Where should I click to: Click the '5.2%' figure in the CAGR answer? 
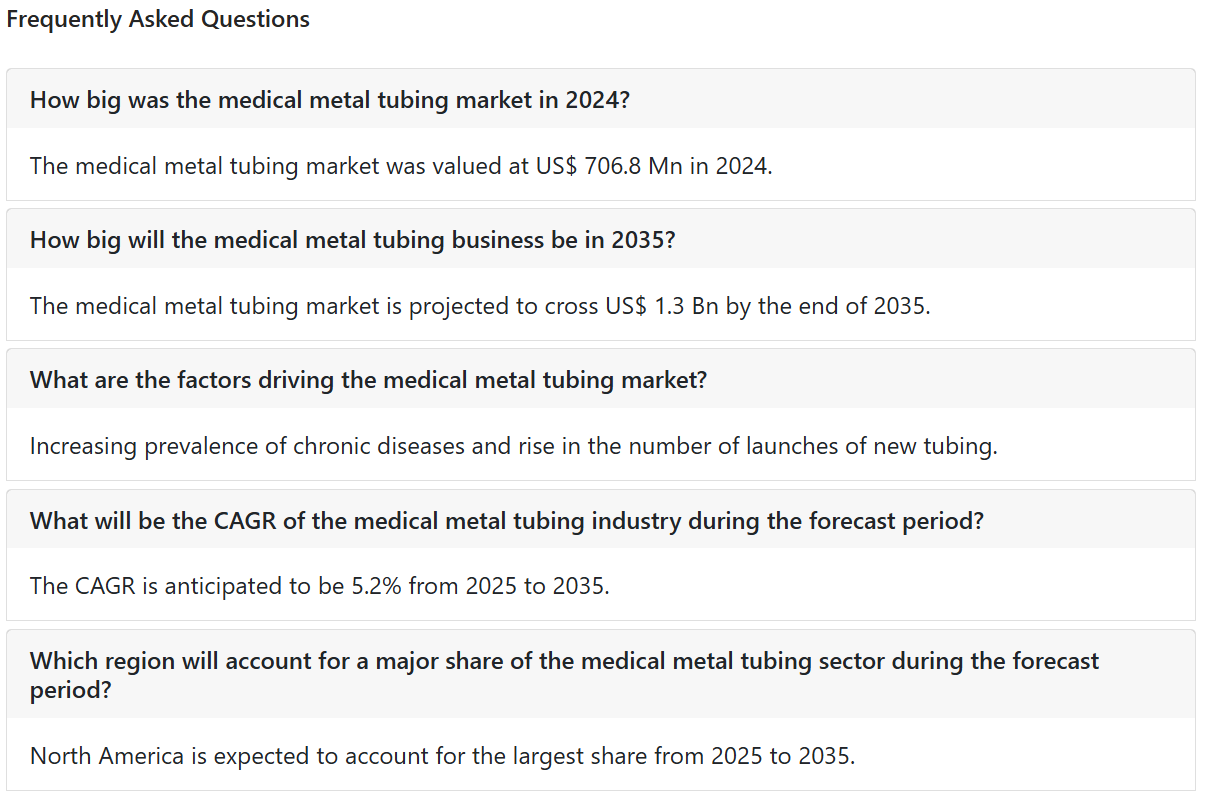376,585
